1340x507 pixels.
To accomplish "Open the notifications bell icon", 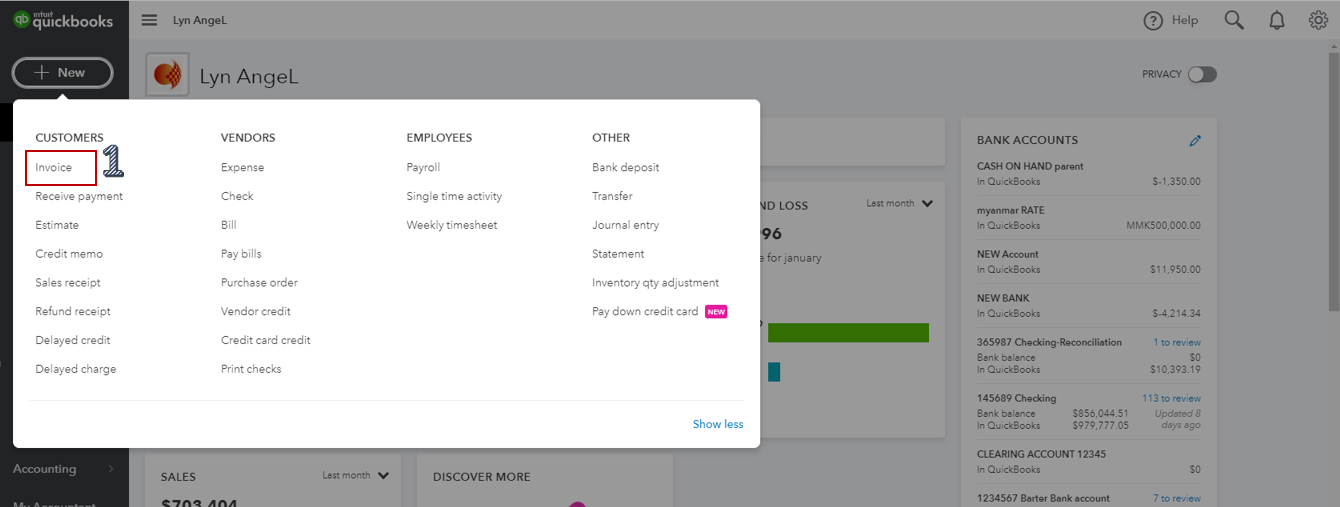I will (x=1277, y=20).
